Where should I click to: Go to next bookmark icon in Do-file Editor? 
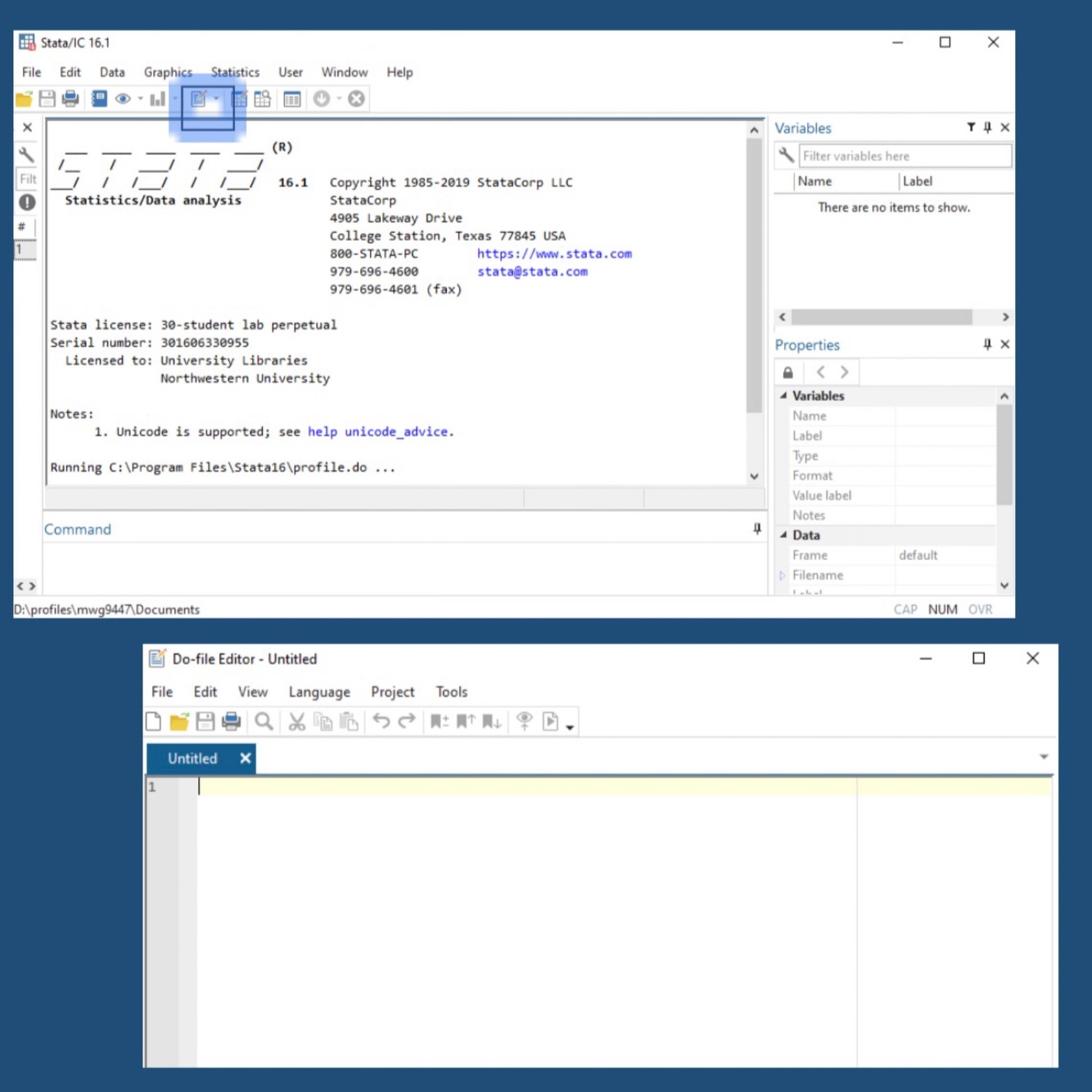click(x=491, y=721)
